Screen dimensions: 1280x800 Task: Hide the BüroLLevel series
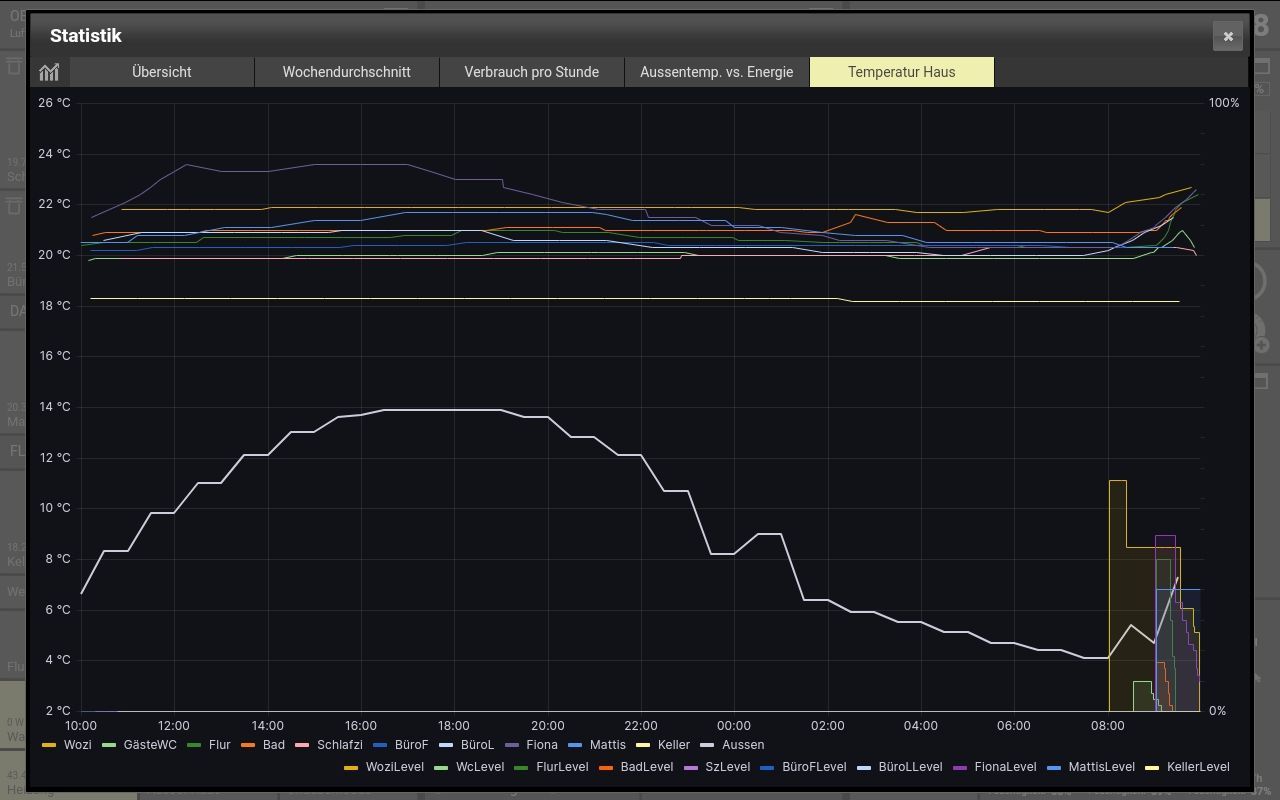(x=900, y=767)
